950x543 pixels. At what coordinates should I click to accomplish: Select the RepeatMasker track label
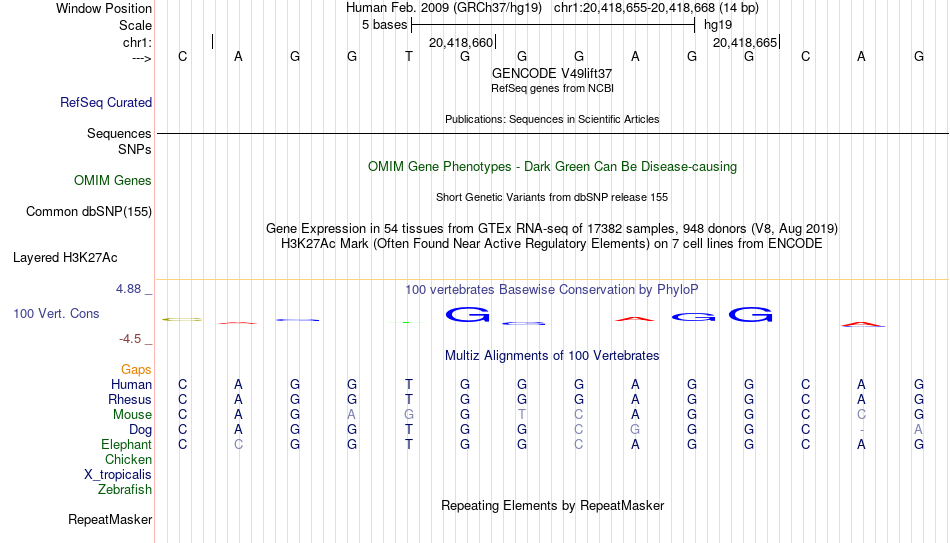[110, 519]
